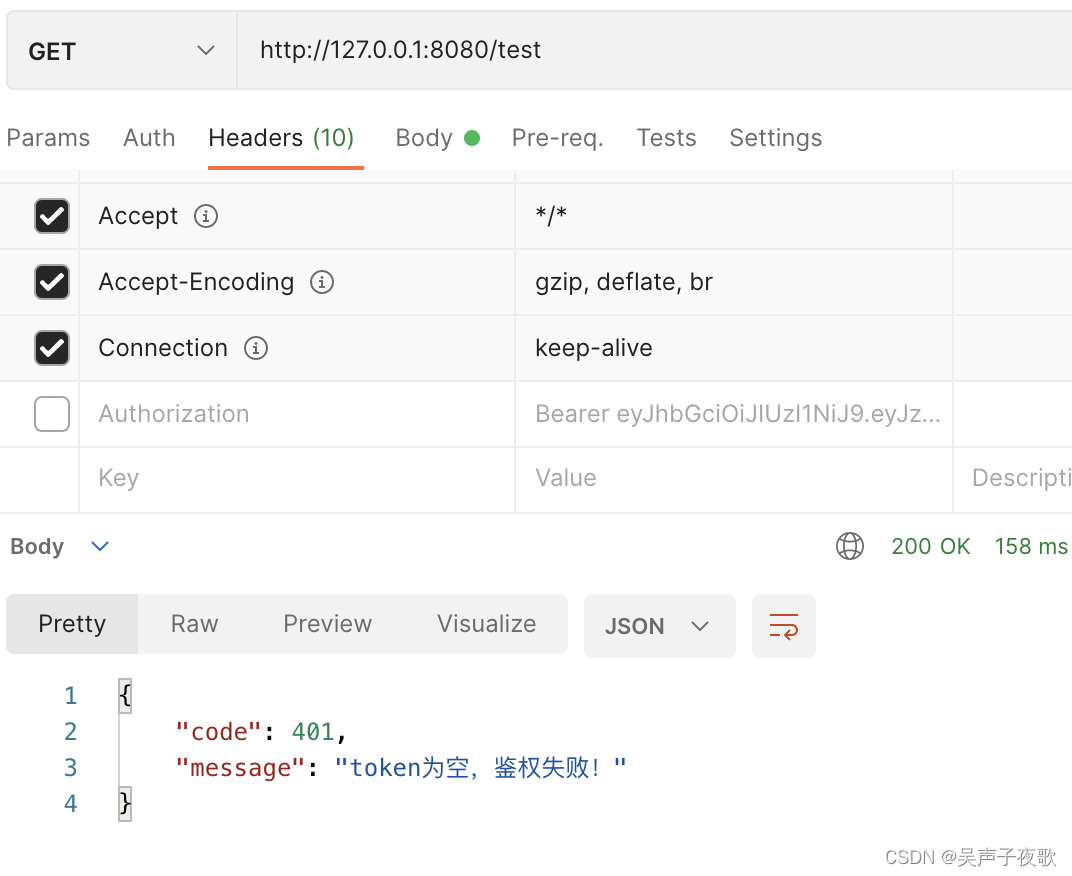Screen dimensions: 1072x876
Task: Click the network globe icon
Action: click(850, 546)
